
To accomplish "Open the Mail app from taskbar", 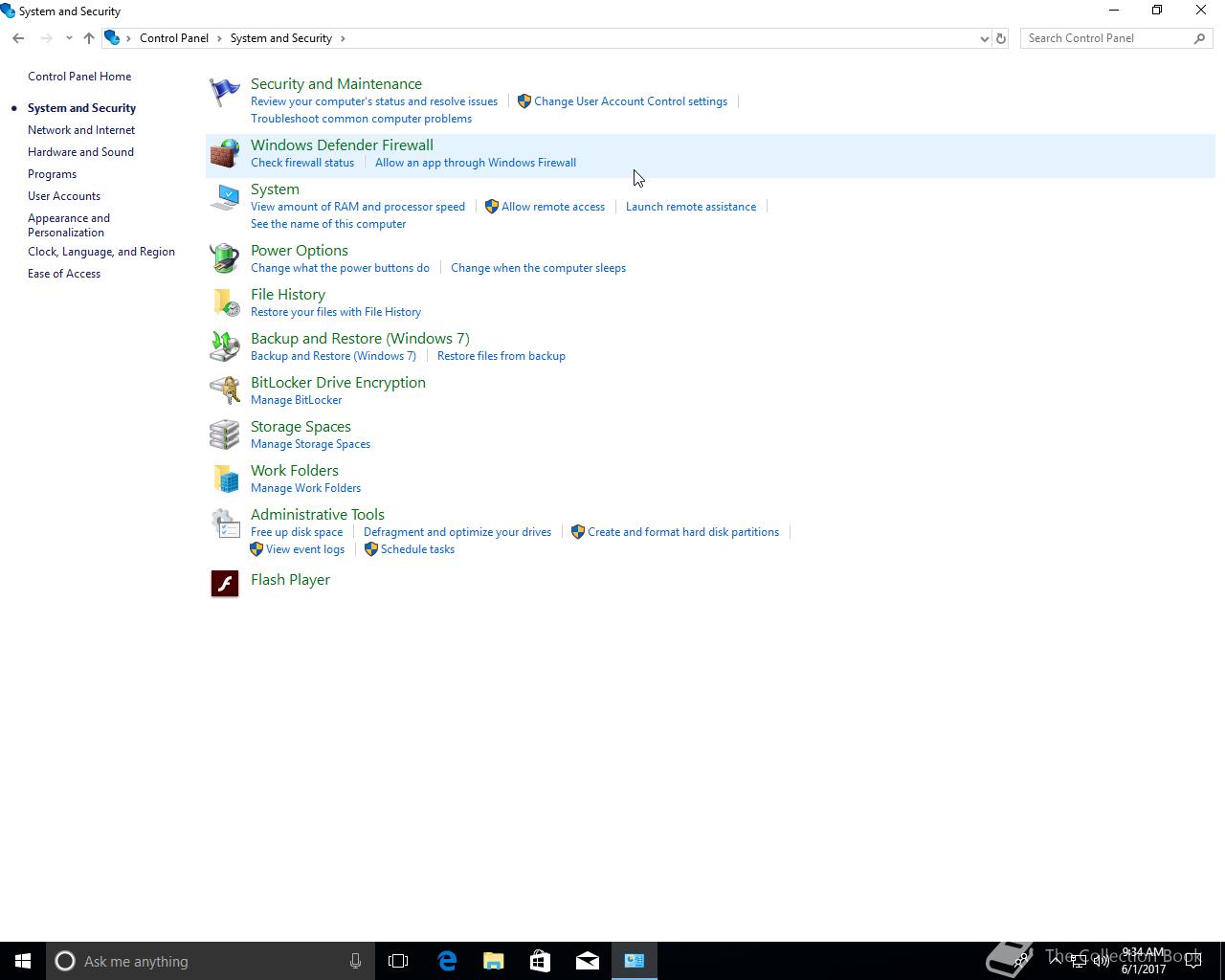I will click(588, 961).
